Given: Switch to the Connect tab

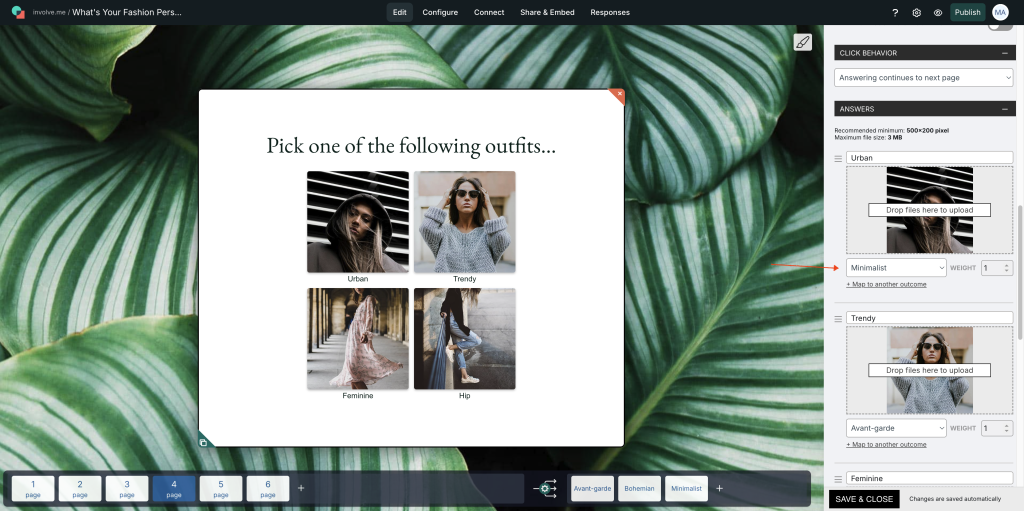Looking at the screenshot, I should (x=489, y=12).
